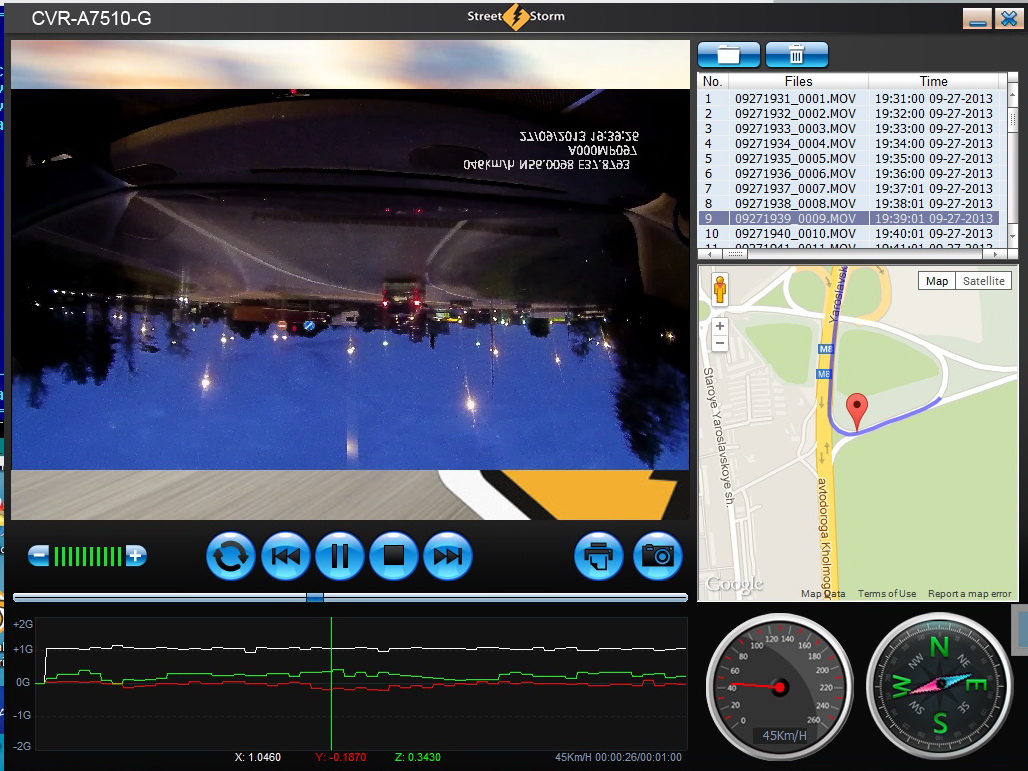Decrease volume with minus button
The width and height of the screenshot is (1028, 771).
click(x=38, y=555)
